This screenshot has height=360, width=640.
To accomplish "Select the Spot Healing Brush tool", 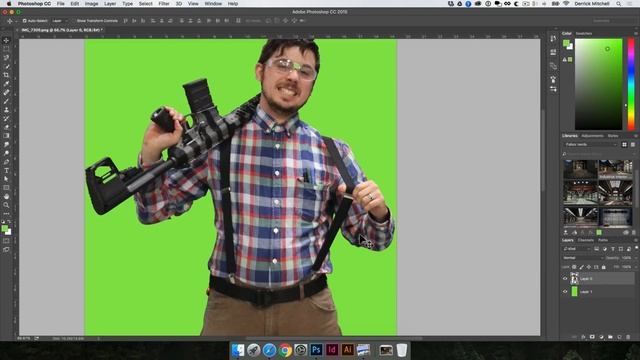I will pos(6,92).
